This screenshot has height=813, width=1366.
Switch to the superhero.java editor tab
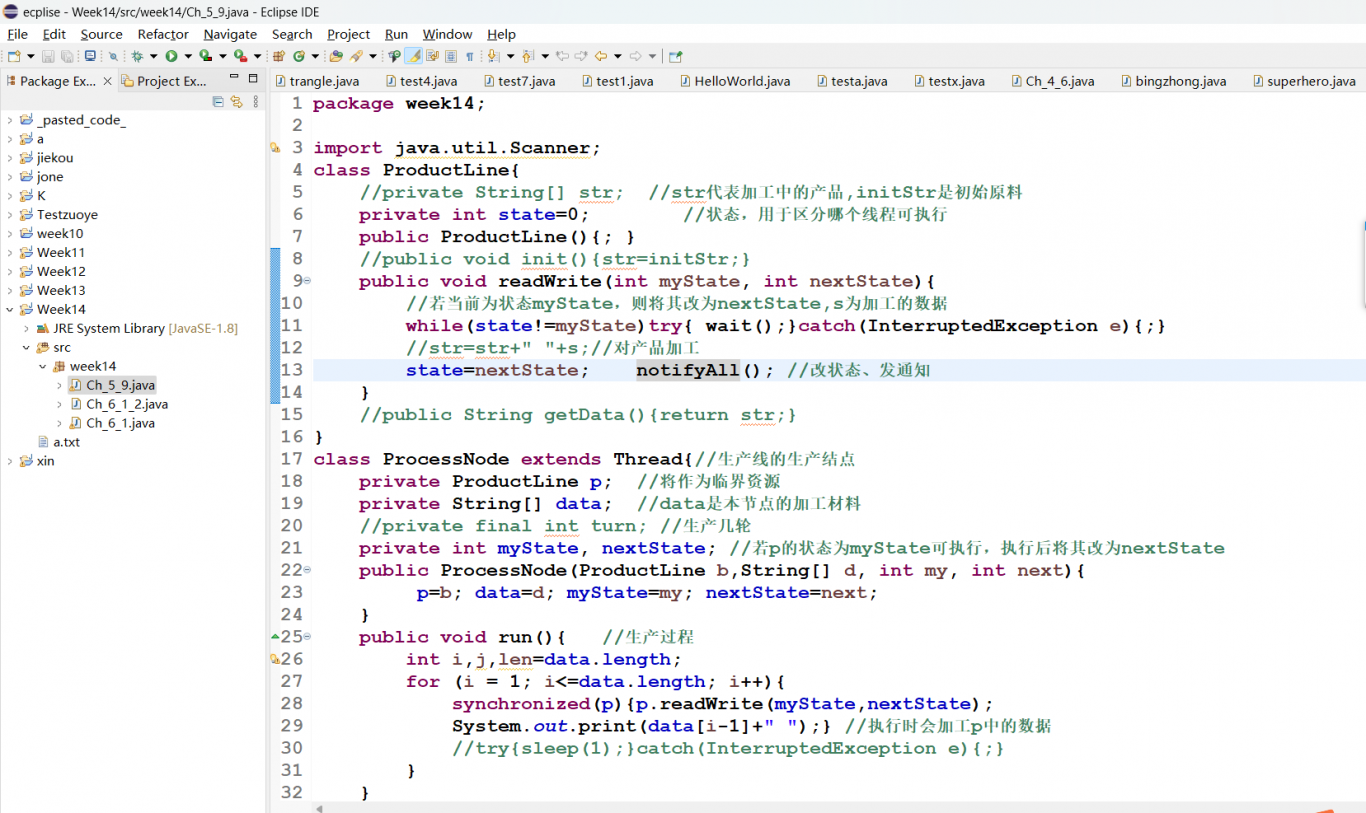[x=1303, y=81]
